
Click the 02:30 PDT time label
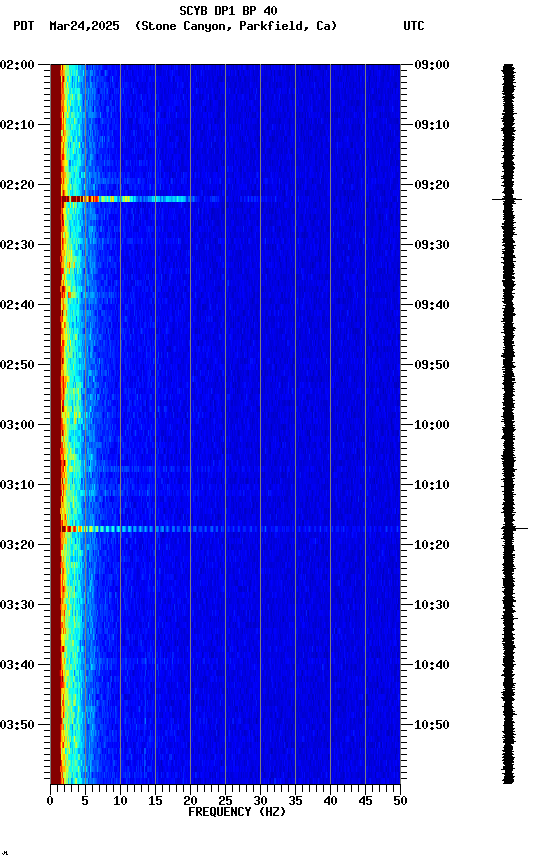[x=17, y=245]
